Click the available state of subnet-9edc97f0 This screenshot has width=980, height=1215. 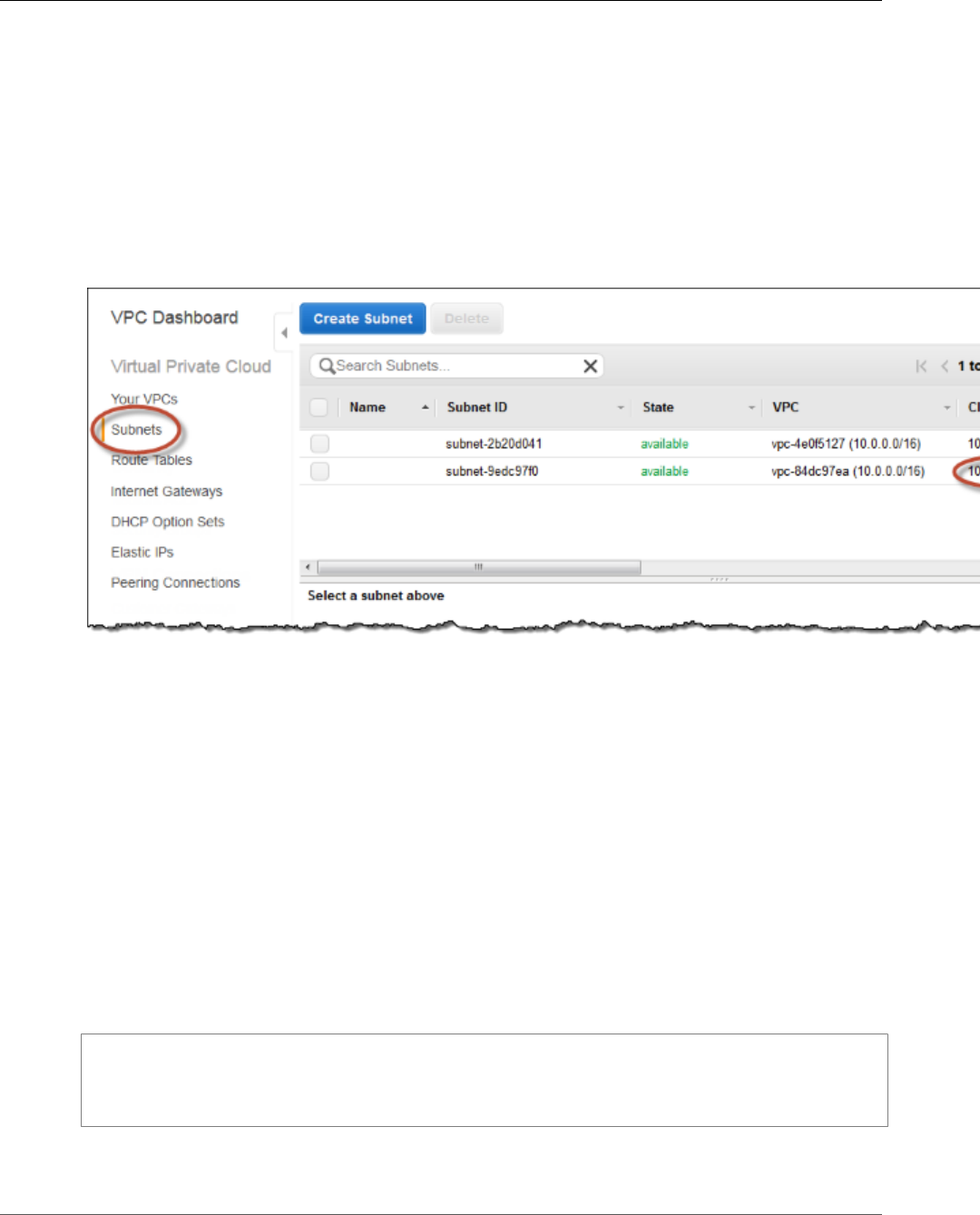664,471
